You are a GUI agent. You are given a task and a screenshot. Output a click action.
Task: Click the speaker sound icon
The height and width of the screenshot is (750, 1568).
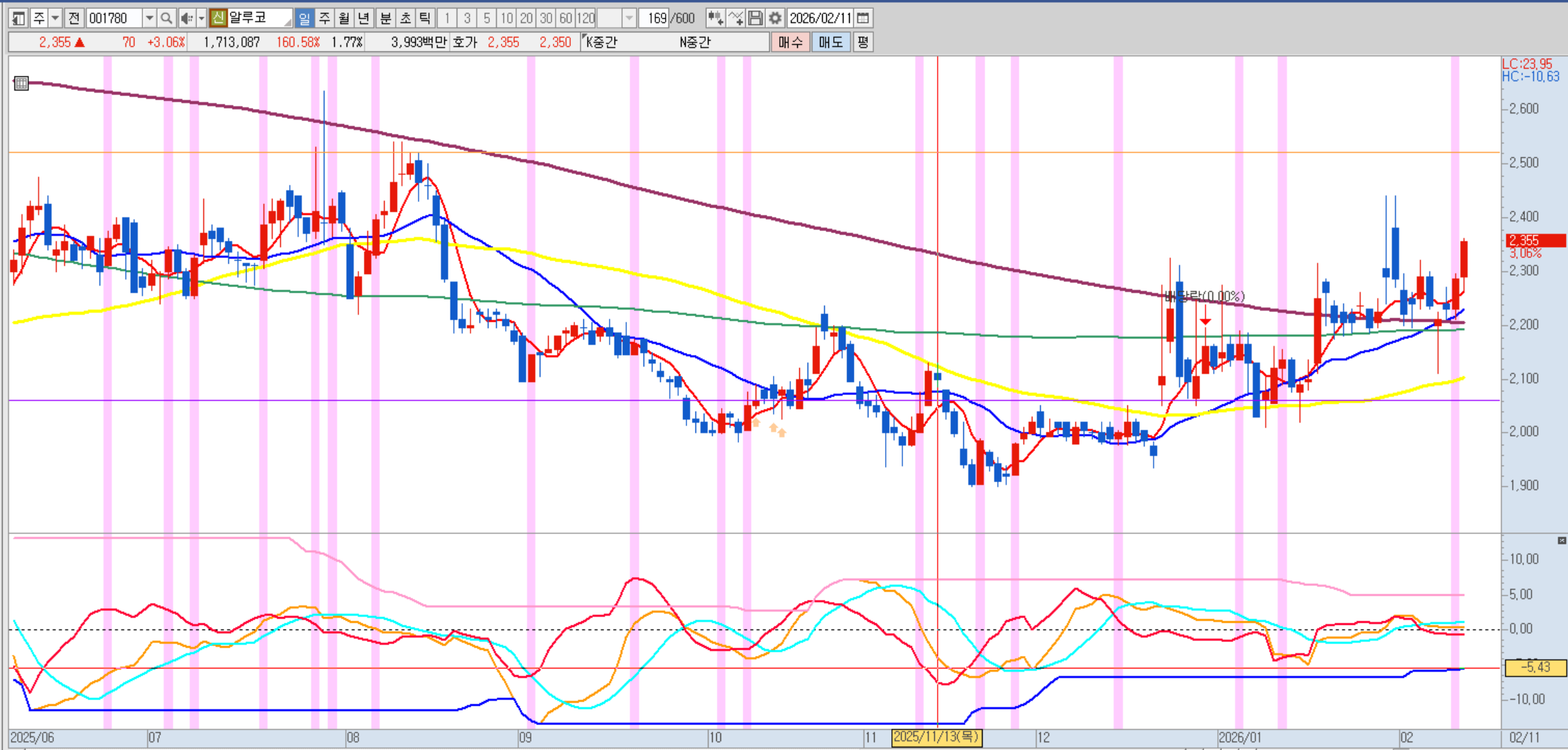(x=186, y=18)
